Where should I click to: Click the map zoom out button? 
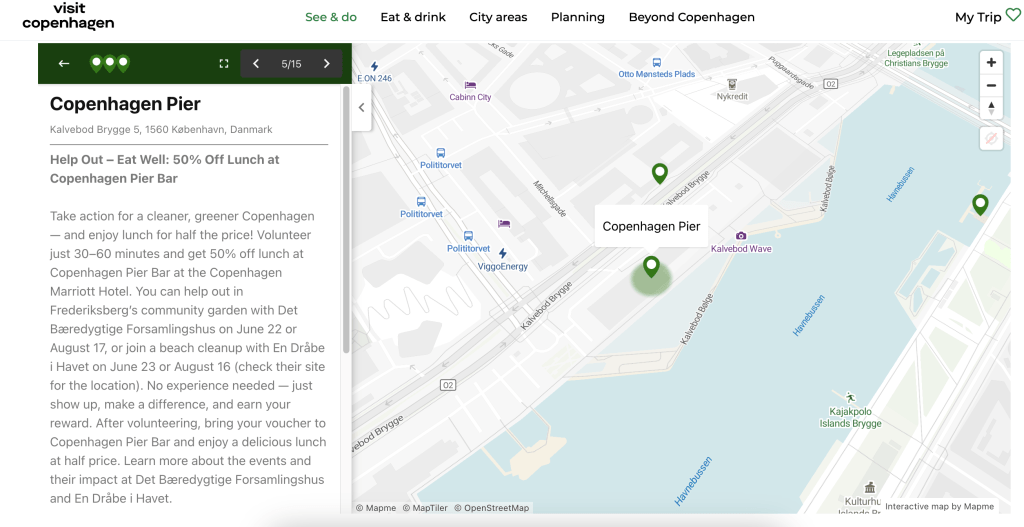[x=991, y=86]
